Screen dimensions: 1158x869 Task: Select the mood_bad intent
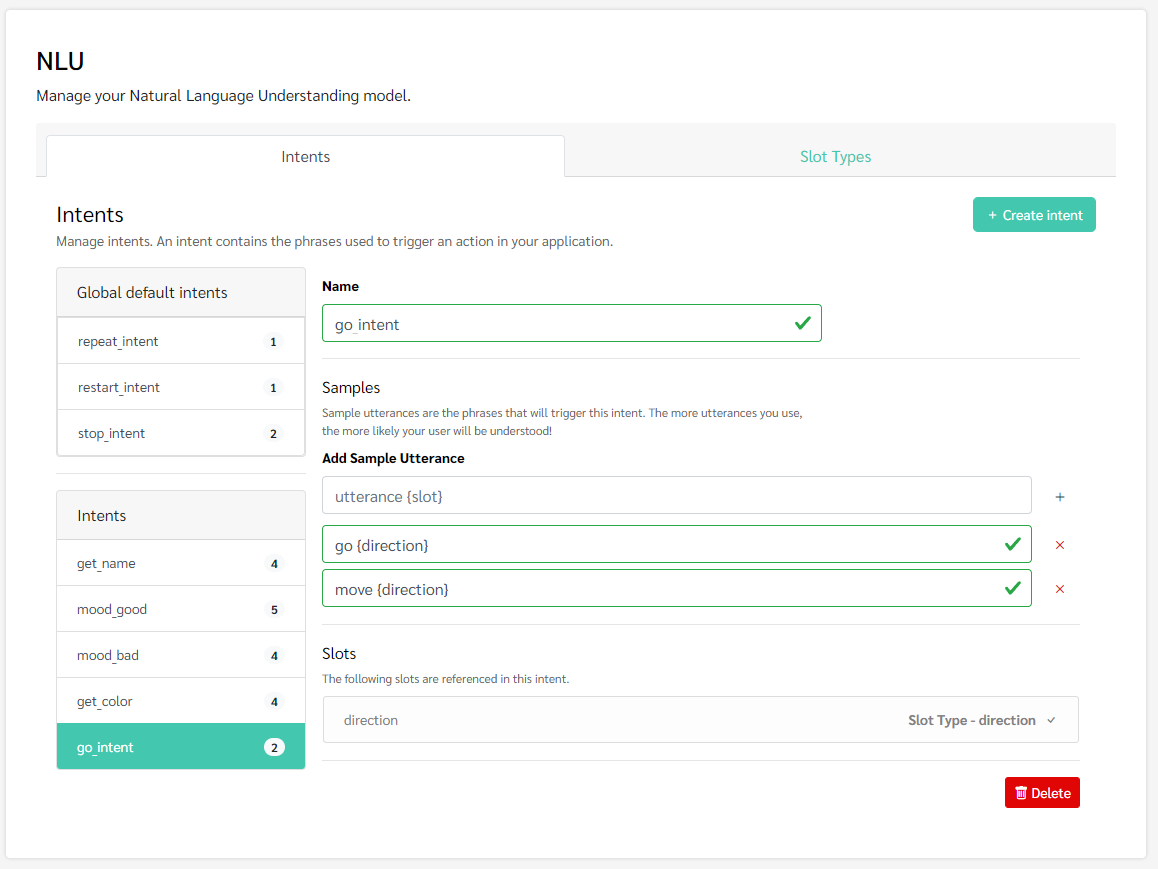coord(181,655)
